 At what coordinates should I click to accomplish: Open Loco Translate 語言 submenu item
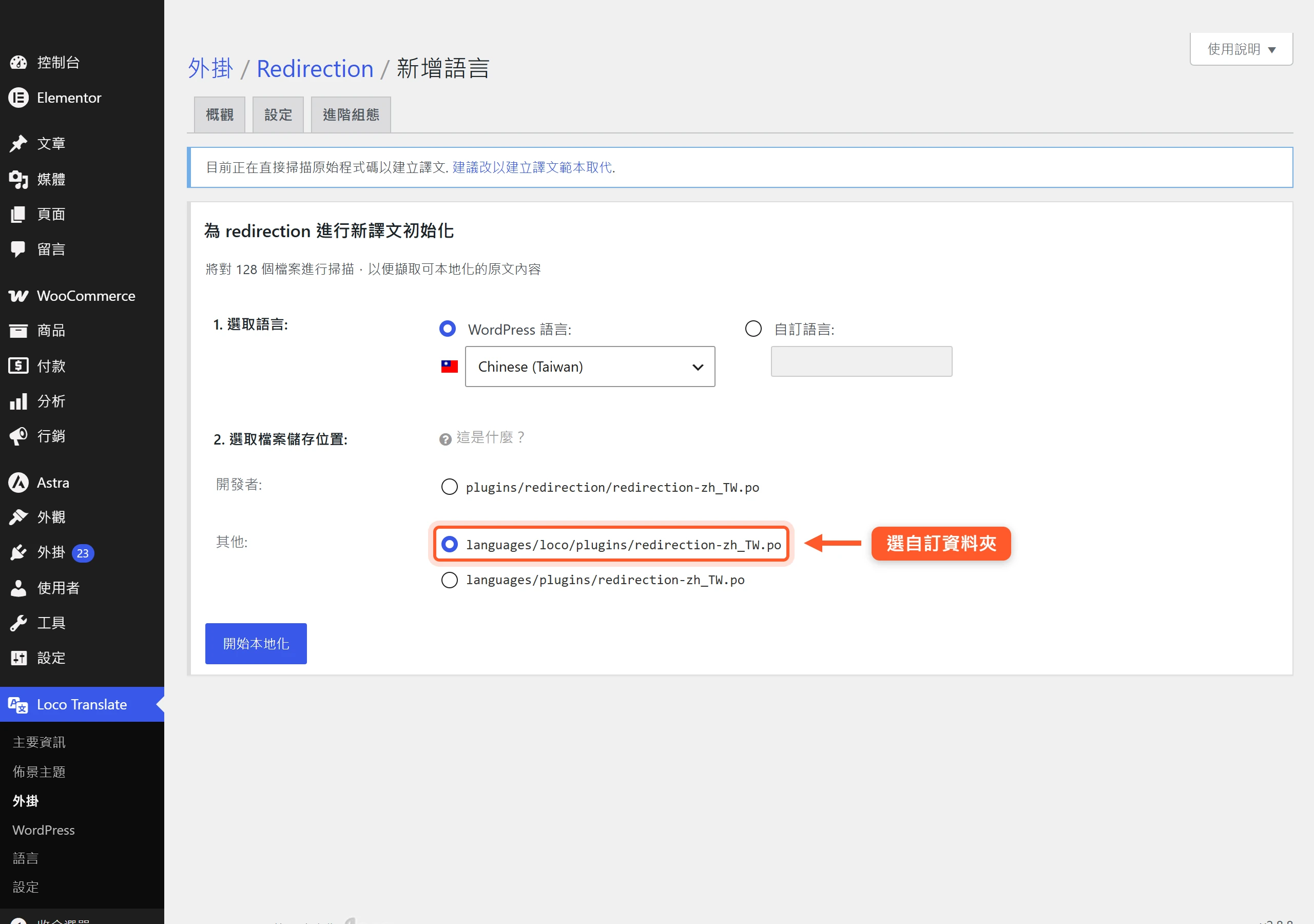tap(26, 858)
